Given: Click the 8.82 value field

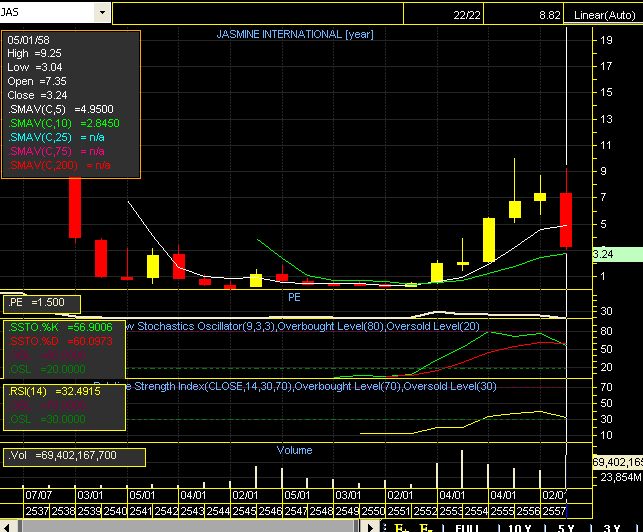Looking at the screenshot, I should [524, 15].
